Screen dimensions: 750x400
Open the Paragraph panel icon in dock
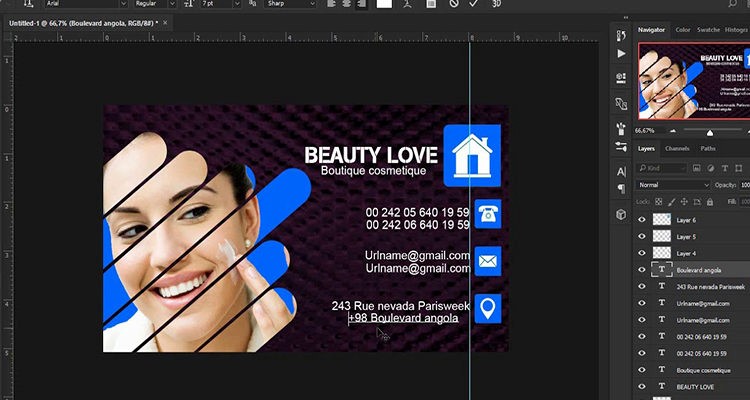click(621, 189)
